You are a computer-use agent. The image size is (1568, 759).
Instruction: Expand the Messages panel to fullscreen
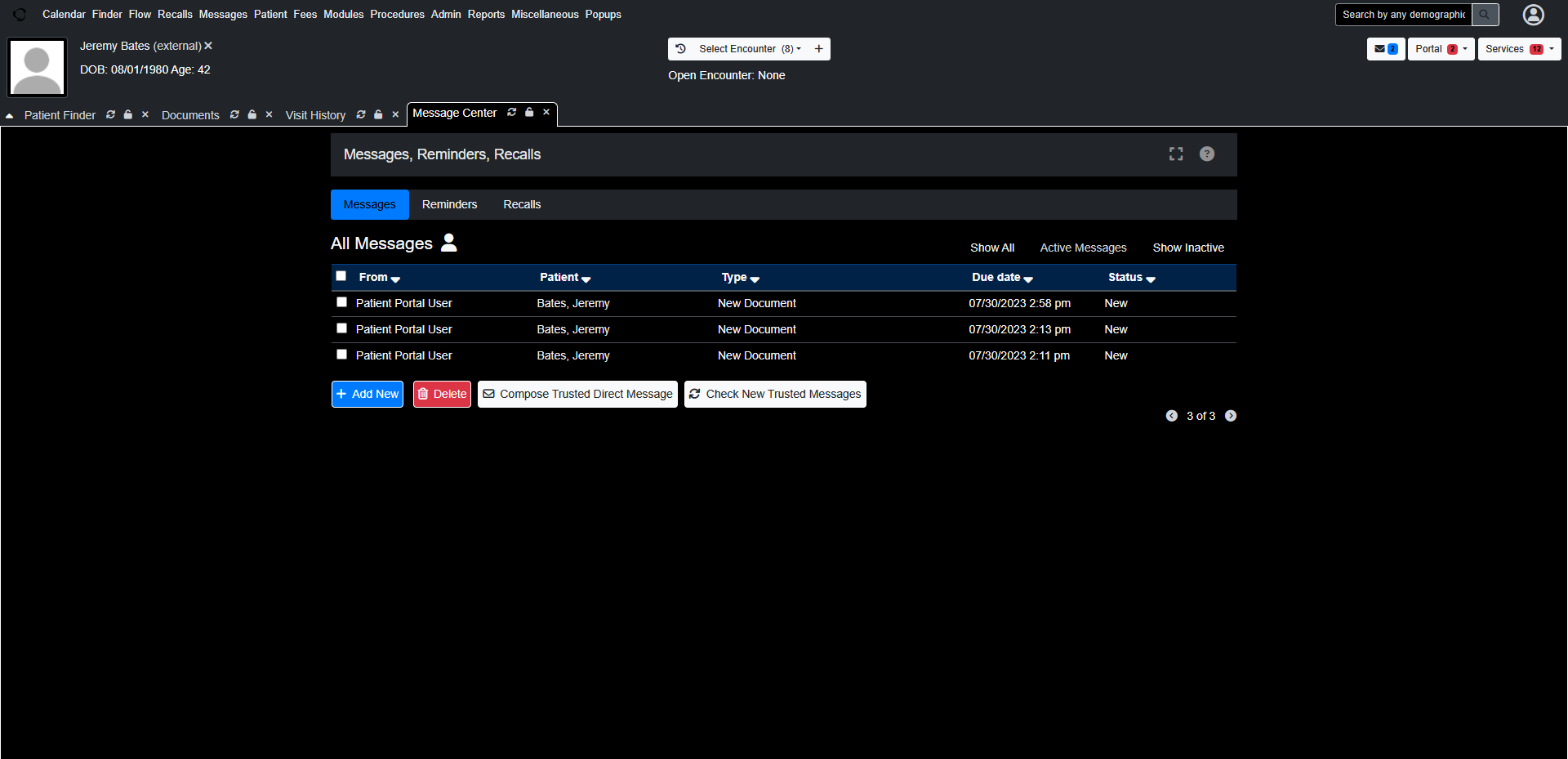(1176, 154)
